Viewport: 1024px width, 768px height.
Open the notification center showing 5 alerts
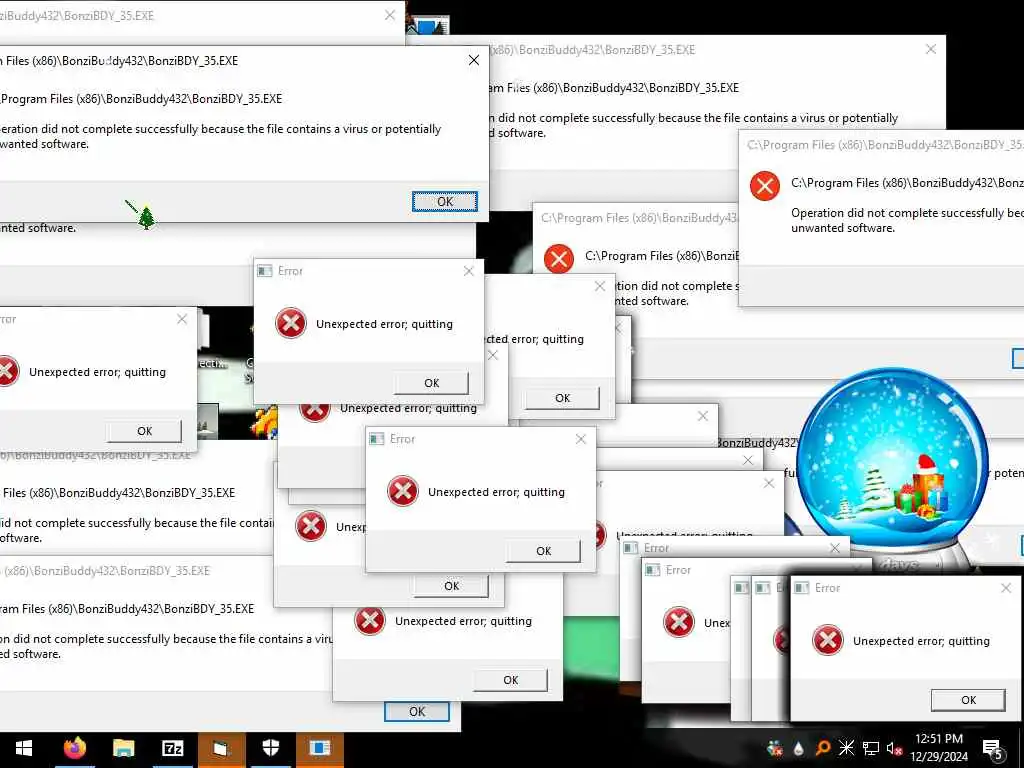click(993, 750)
